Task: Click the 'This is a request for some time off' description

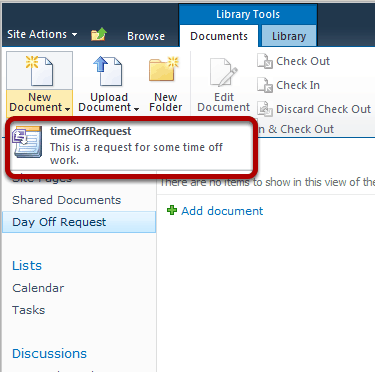Action: (x=136, y=154)
